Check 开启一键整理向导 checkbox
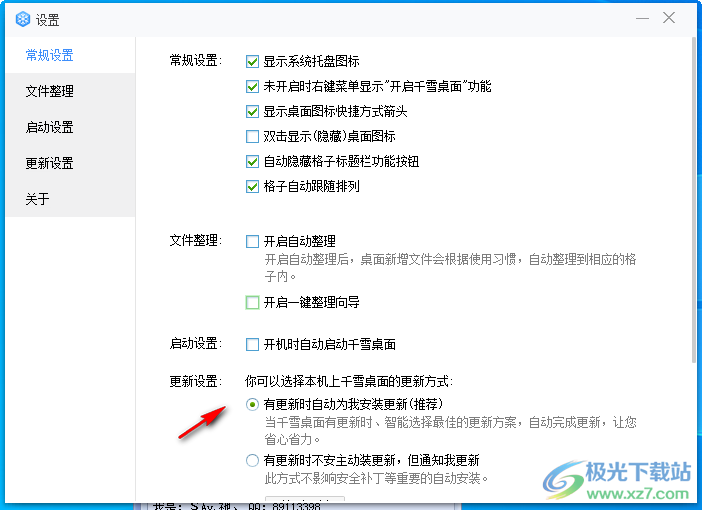 pyautogui.click(x=253, y=303)
